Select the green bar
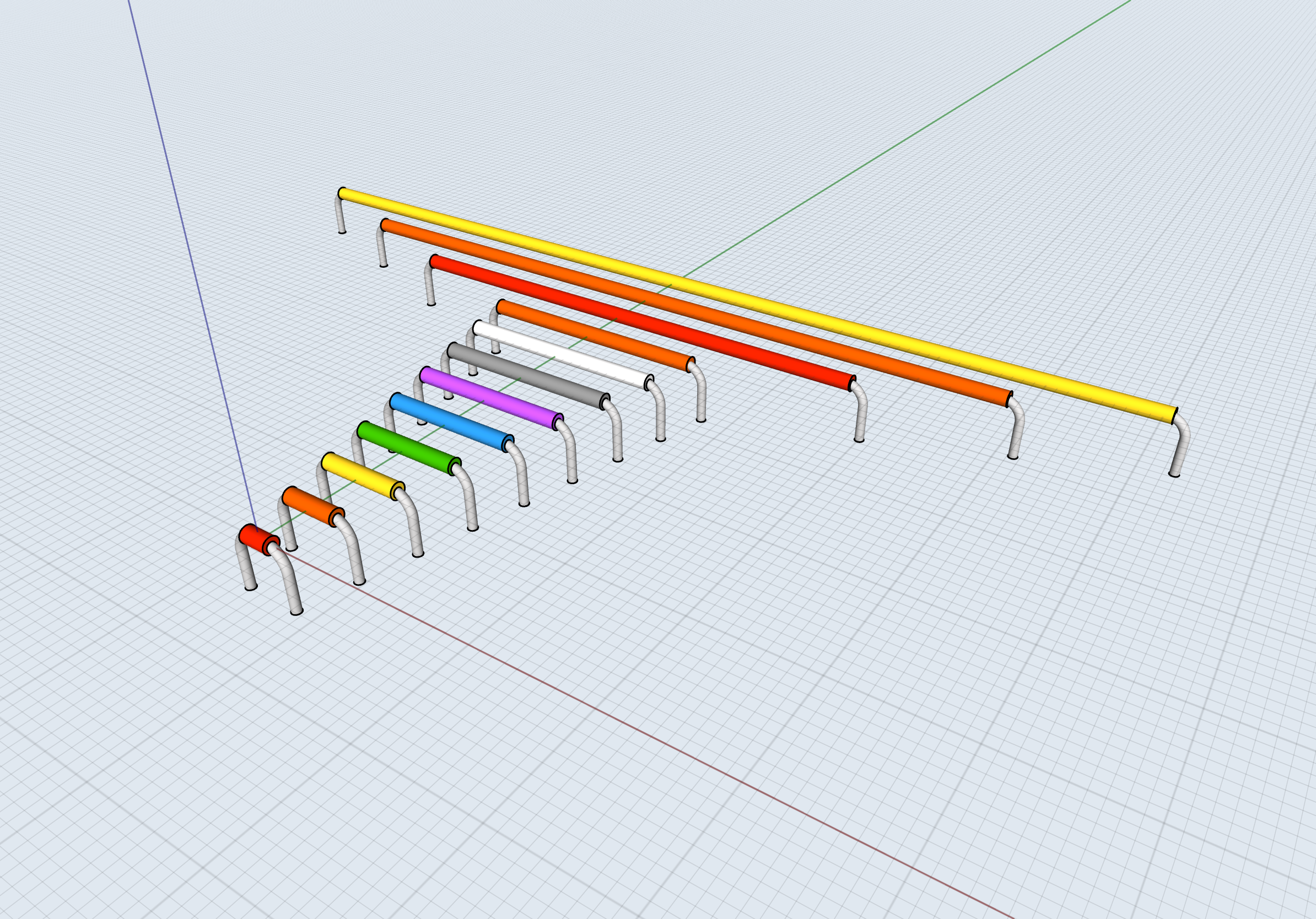The width and height of the screenshot is (1316, 919). pyautogui.click(x=408, y=448)
